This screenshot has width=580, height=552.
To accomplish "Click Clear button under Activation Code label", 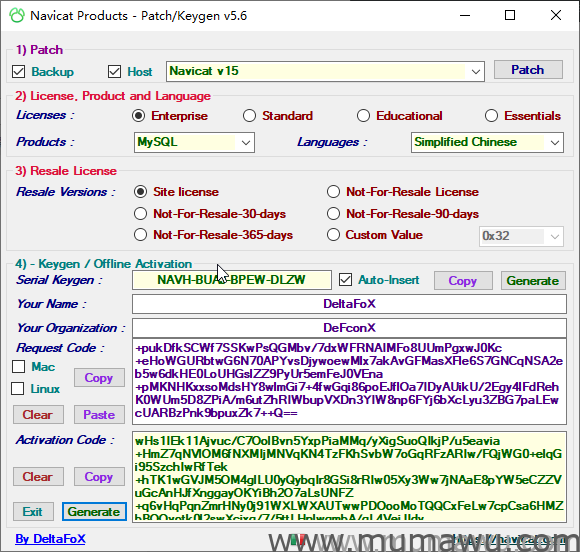I will pyautogui.click(x=38, y=477).
